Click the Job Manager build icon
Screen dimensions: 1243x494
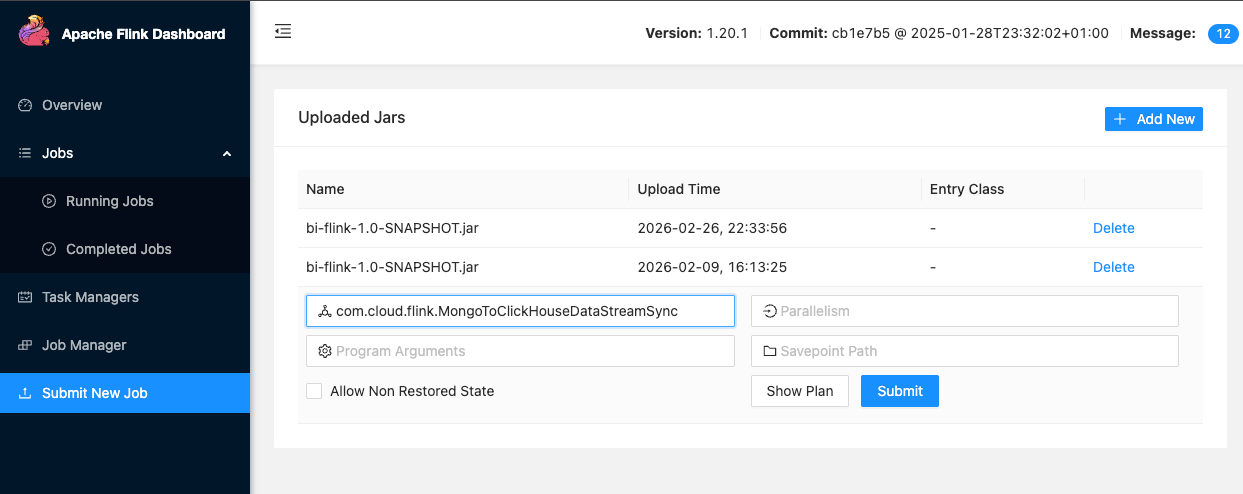25,345
